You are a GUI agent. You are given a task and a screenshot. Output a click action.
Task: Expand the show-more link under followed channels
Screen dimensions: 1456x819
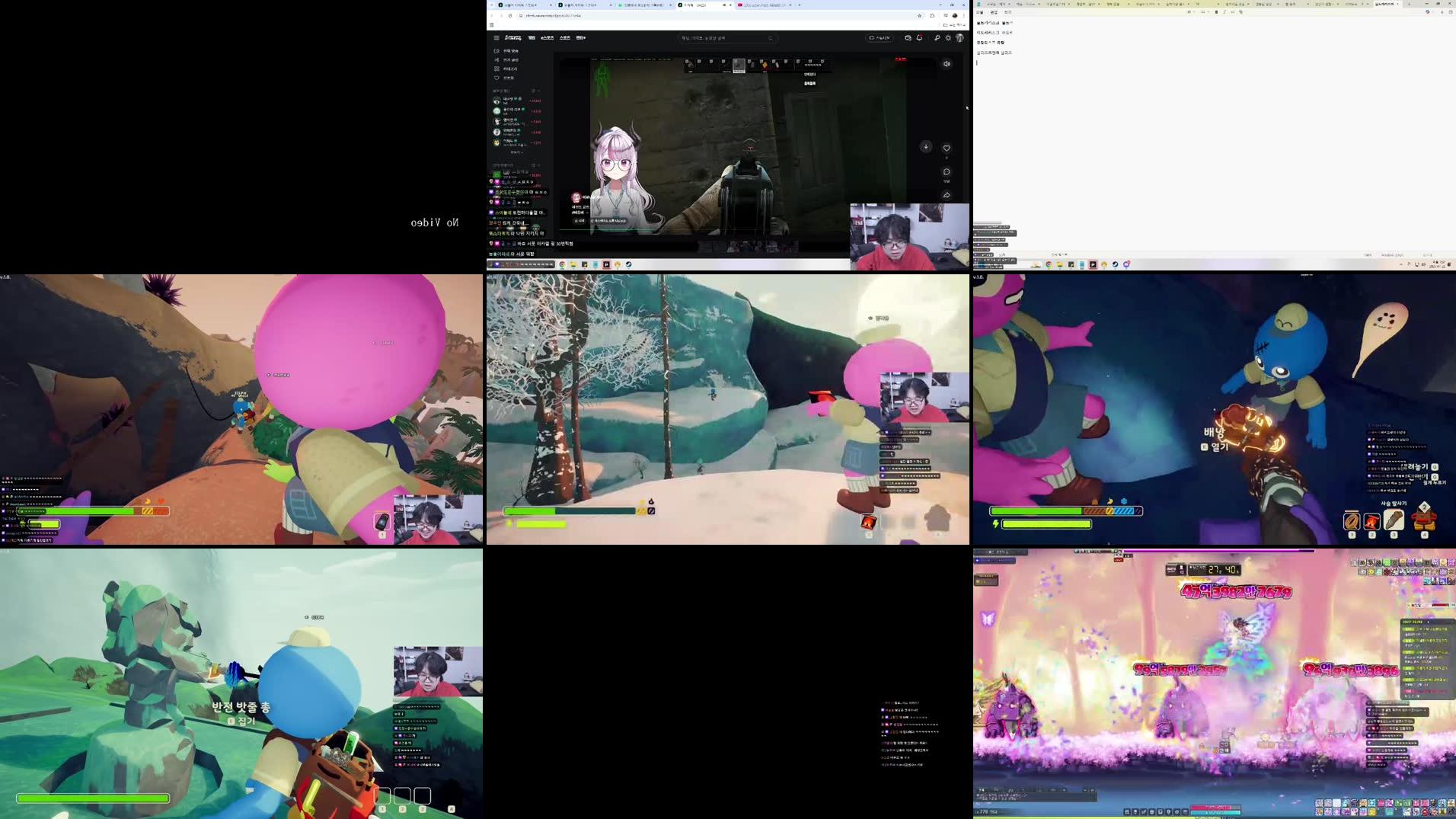pos(516,152)
